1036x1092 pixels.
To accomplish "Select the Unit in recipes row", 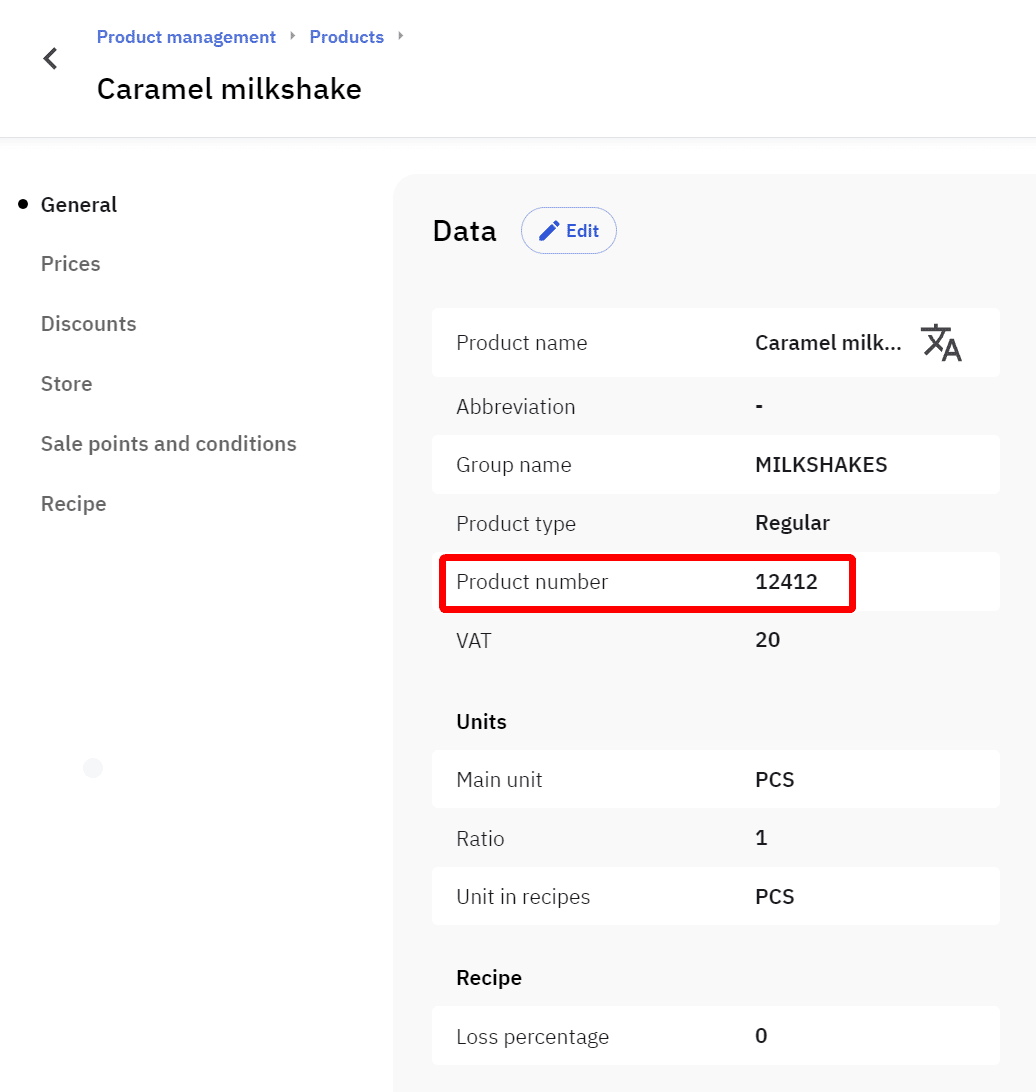I will pyautogui.click(x=715, y=897).
